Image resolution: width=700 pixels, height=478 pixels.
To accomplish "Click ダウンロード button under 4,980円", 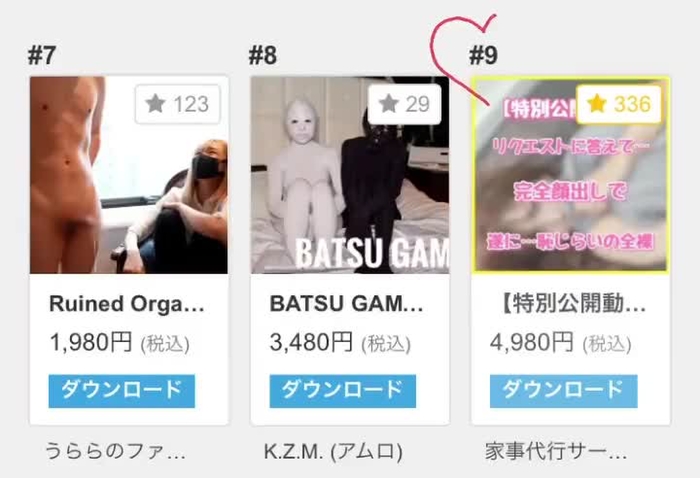I will pyautogui.click(x=563, y=391).
